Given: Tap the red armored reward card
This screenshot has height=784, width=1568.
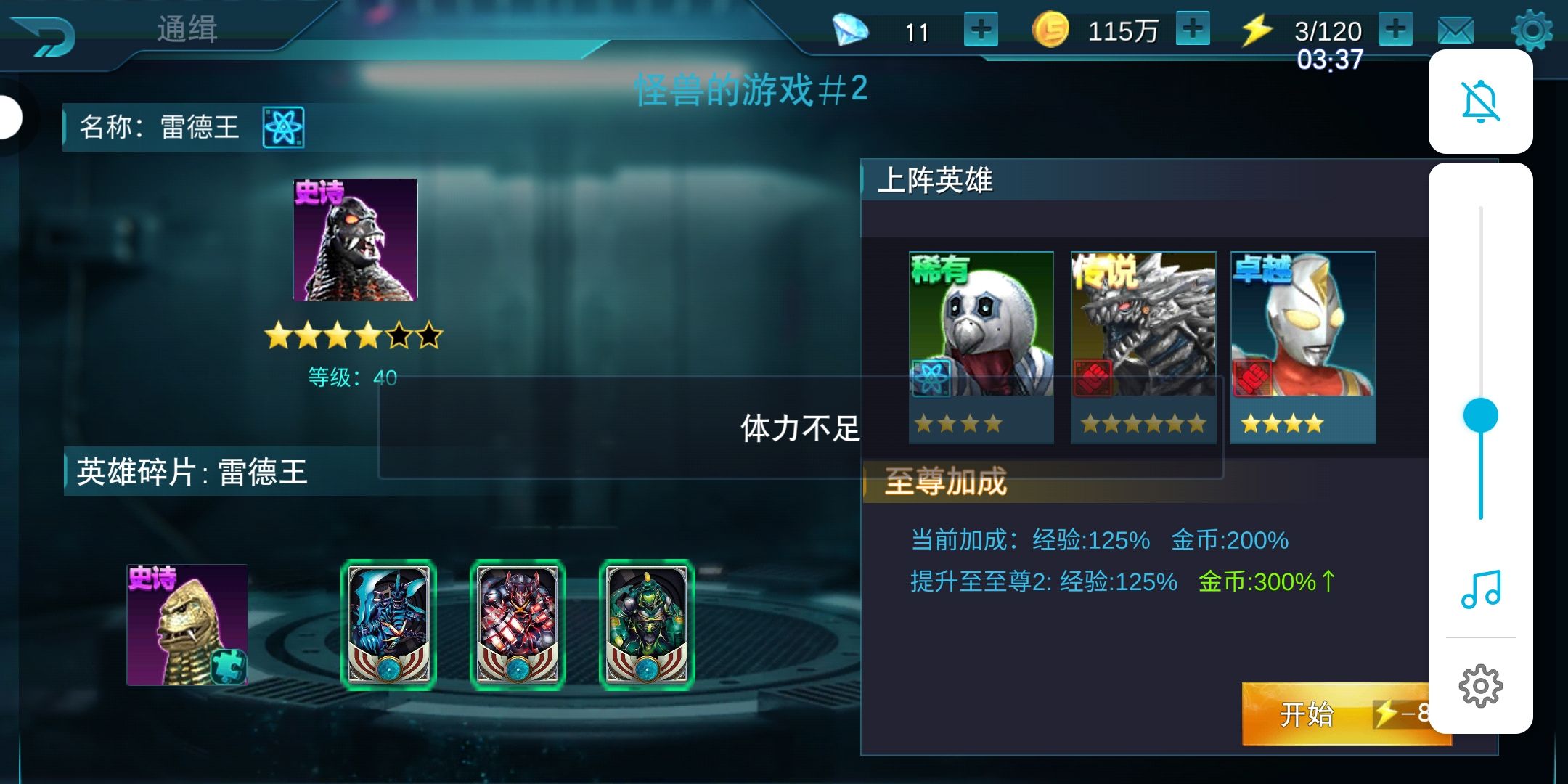Looking at the screenshot, I should click(518, 624).
